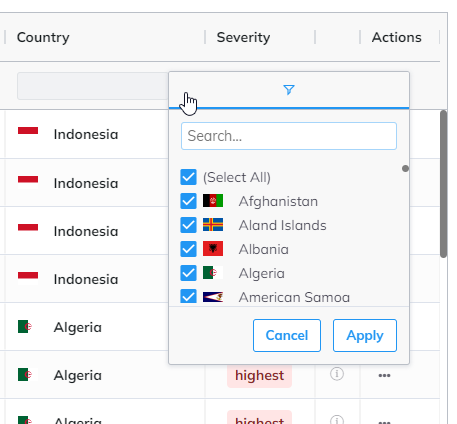Sort by the Severity column header
Image resolution: width=457 pixels, height=424 pixels.
[x=243, y=37]
